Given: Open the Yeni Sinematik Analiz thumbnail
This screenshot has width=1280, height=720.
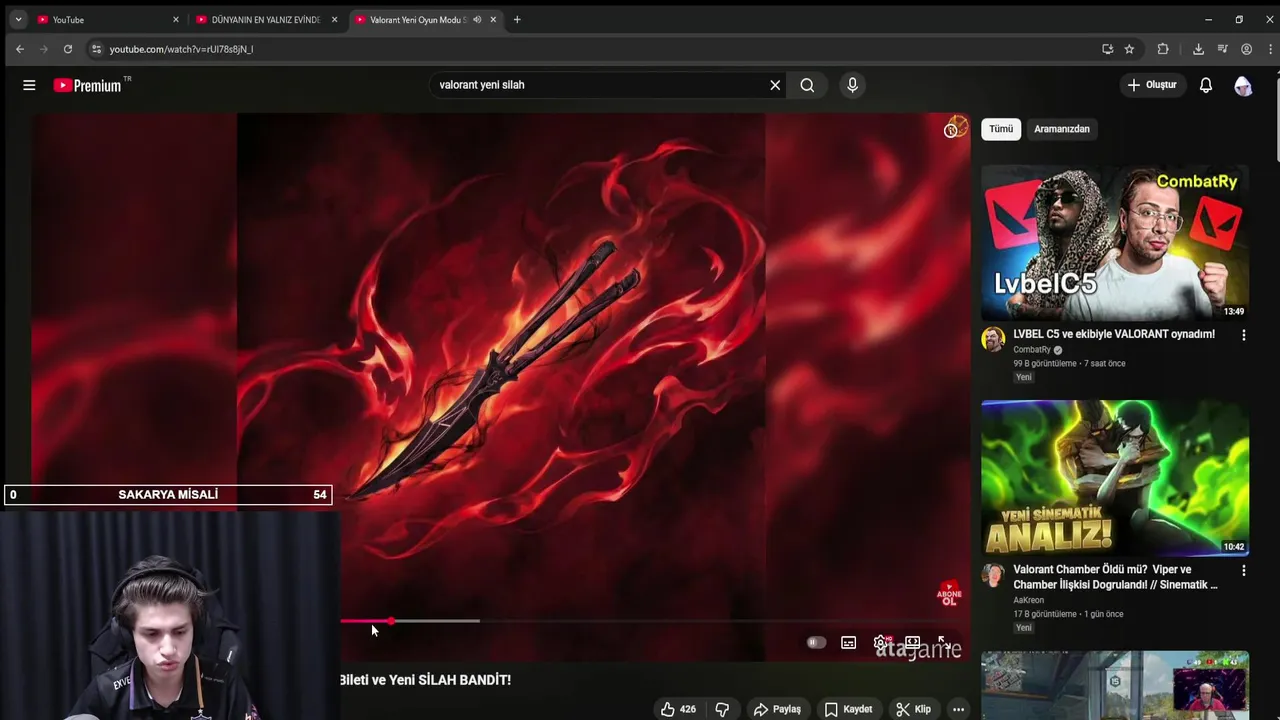Looking at the screenshot, I should pos(1115,478).
